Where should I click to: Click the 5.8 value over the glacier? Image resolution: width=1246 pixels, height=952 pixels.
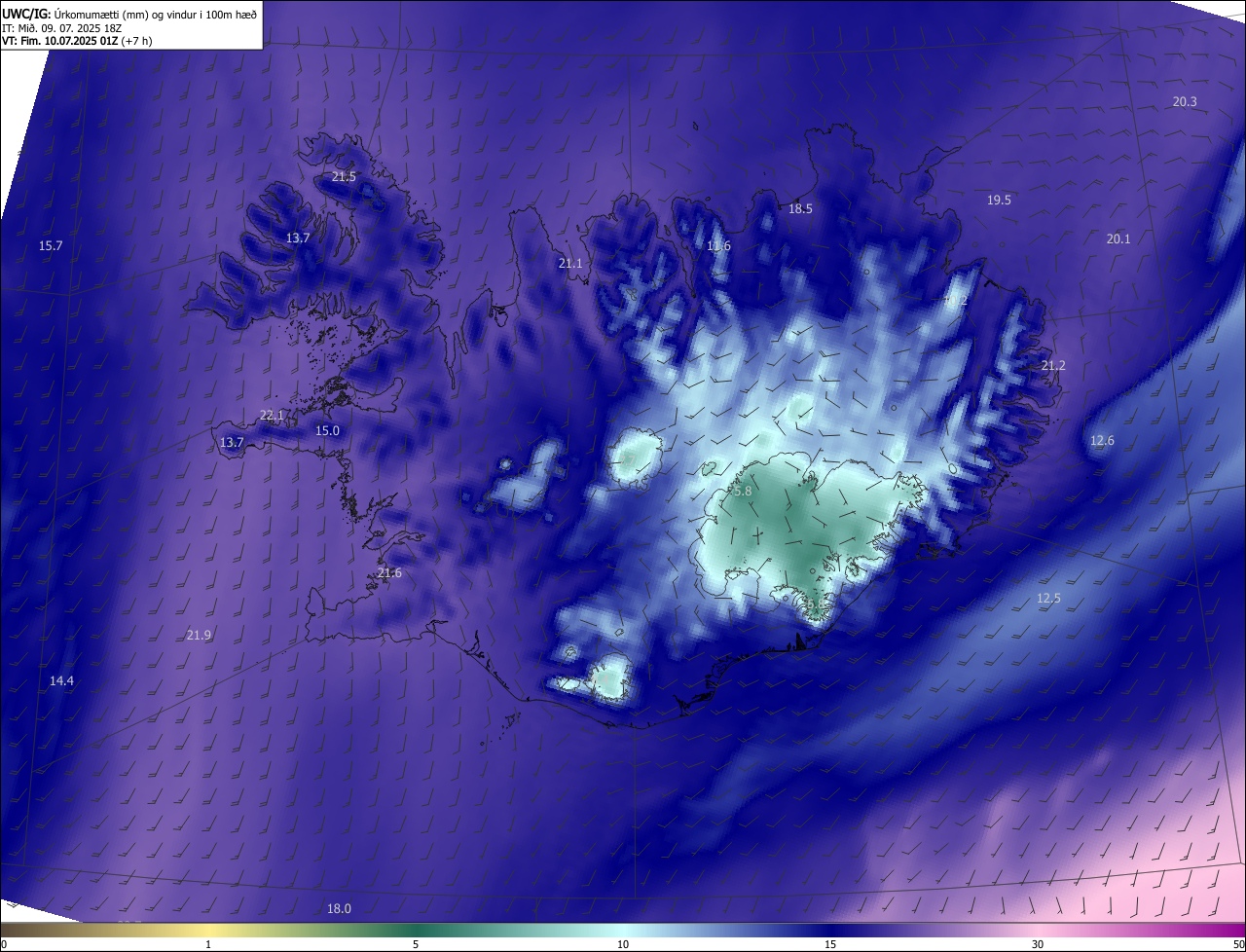742,492
